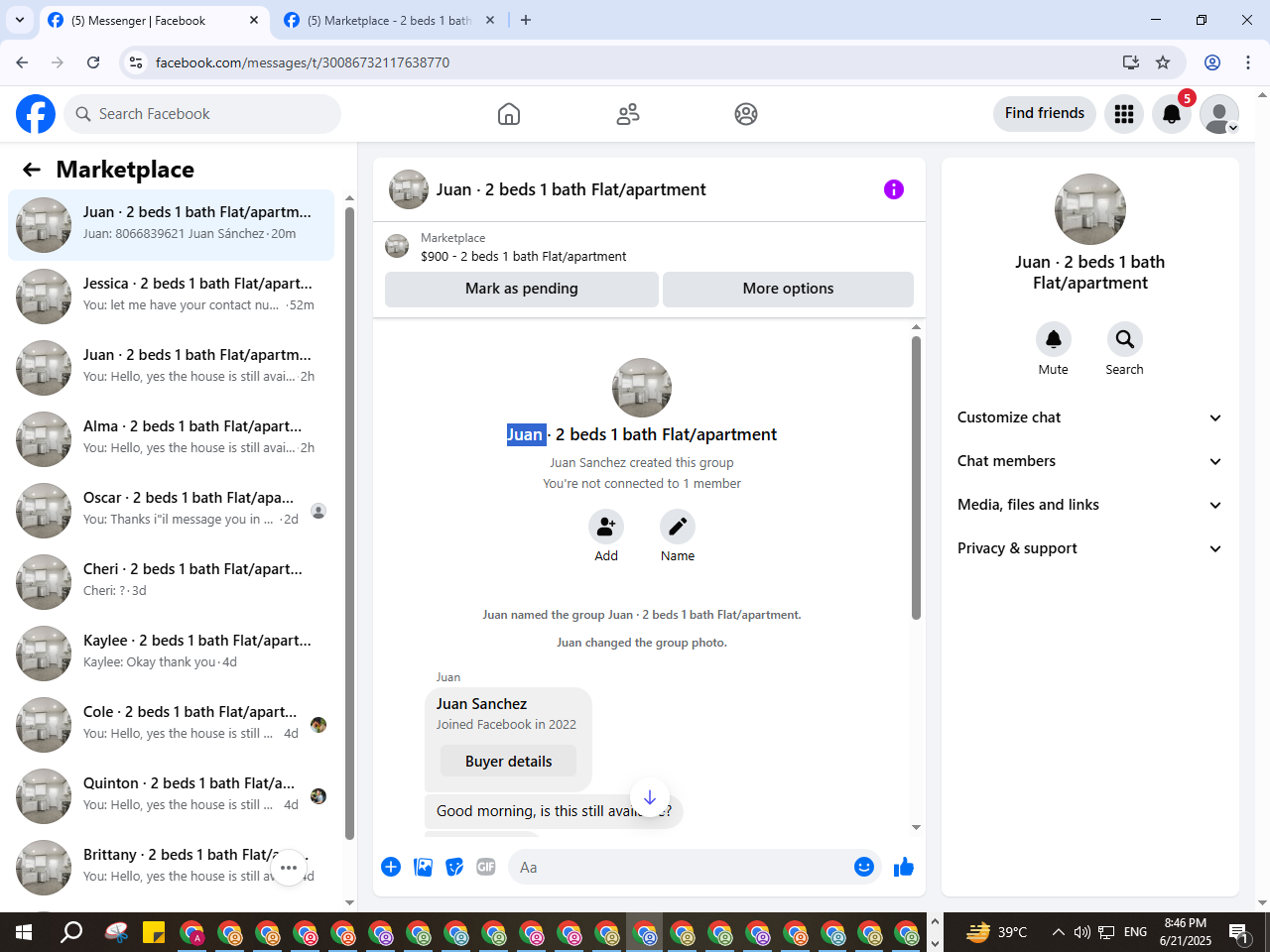Click Find friends button
The image size is (1270, 952).
pos(1045,114)
